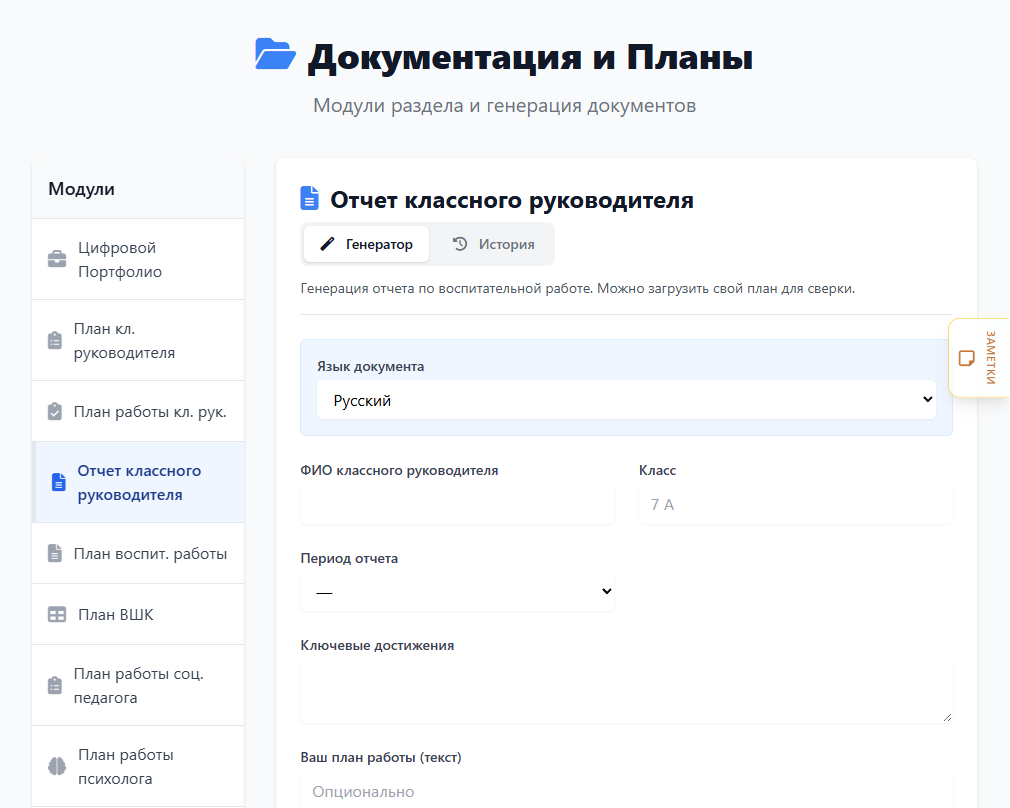Click the briefcase icon for Цифровой Портфолио
Screen dimensions: 1010x808
(x=57, y=259)
